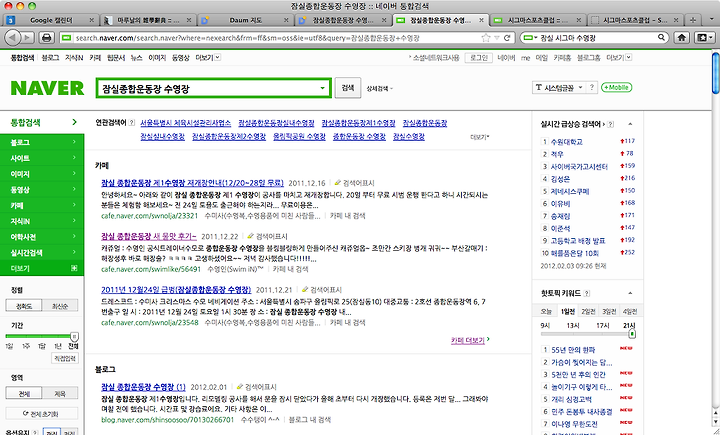This screenshot has width=720, height=435.
Task: Click the print icon in the toolbar
Action: coord(46,38)
